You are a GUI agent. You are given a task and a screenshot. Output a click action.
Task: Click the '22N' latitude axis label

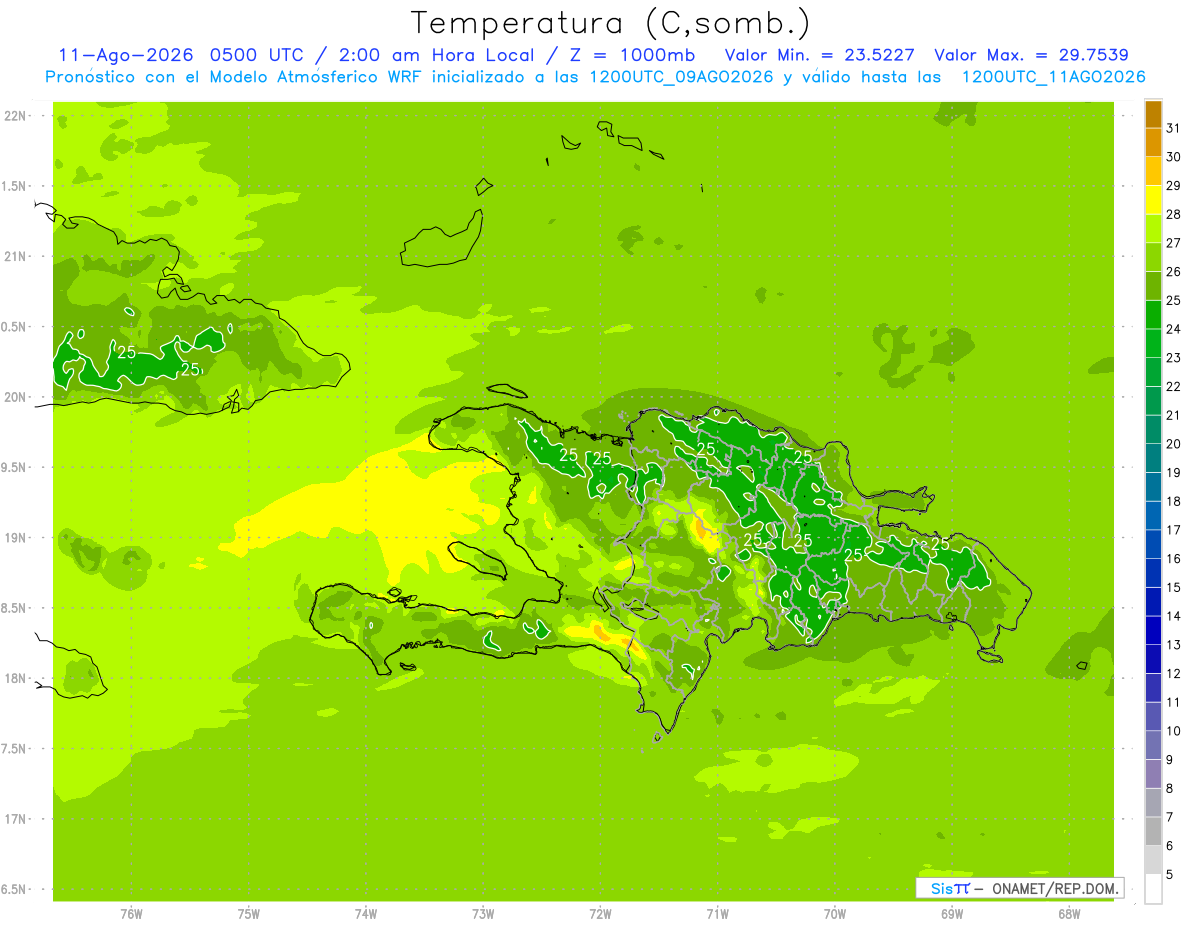click(x=16, y=116)
